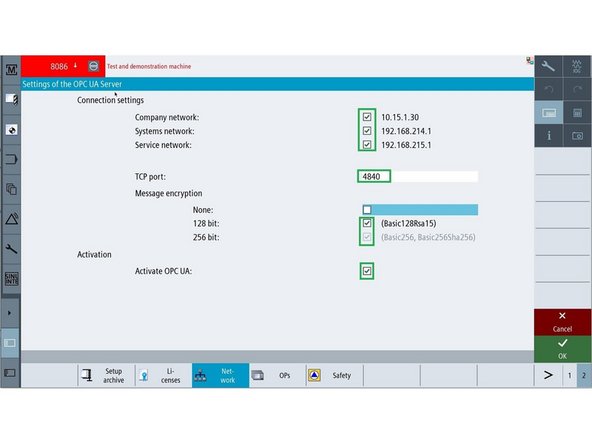This screenshot has width=592, height=444.
Task: Click the bottom screen icon in sidebar
Action: pos(10,373)
